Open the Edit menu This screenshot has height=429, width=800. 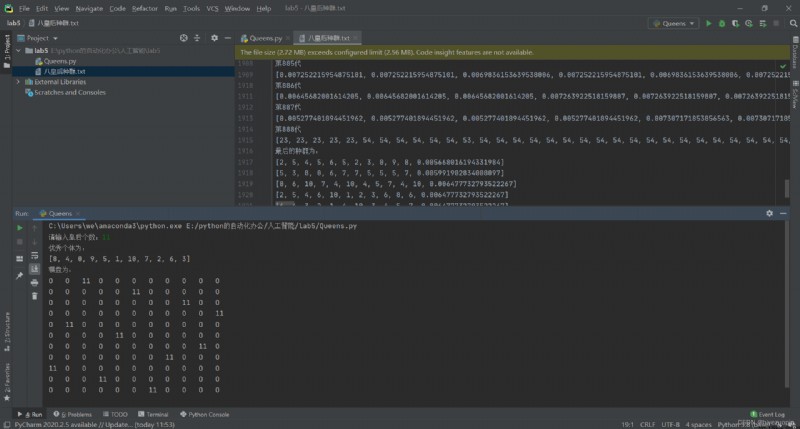(x=42, y=9)
